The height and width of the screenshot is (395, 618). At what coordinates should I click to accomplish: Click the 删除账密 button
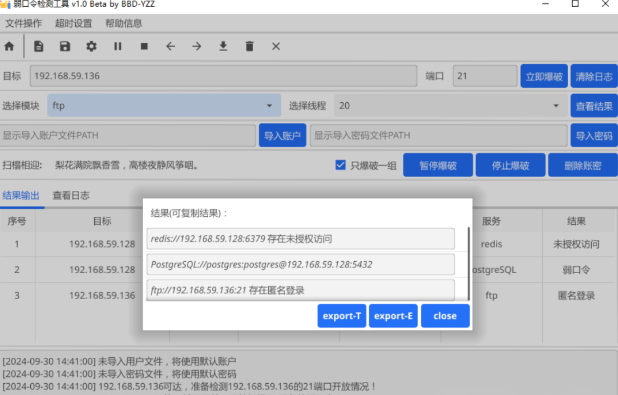coord(583,165)
